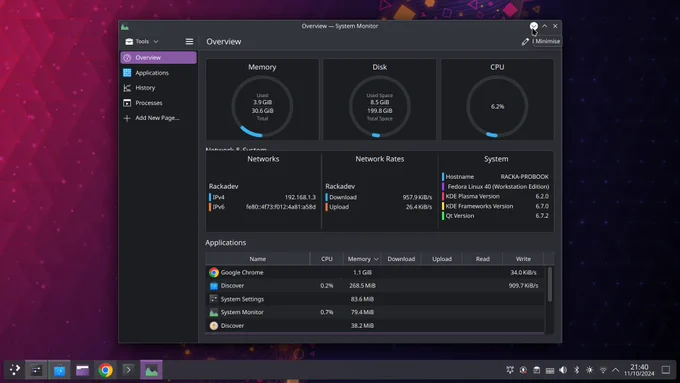Open the Processes page in the sidebar
Viewport: 680px width, 383px height.
pyautogui.click(x=158, y=103)
